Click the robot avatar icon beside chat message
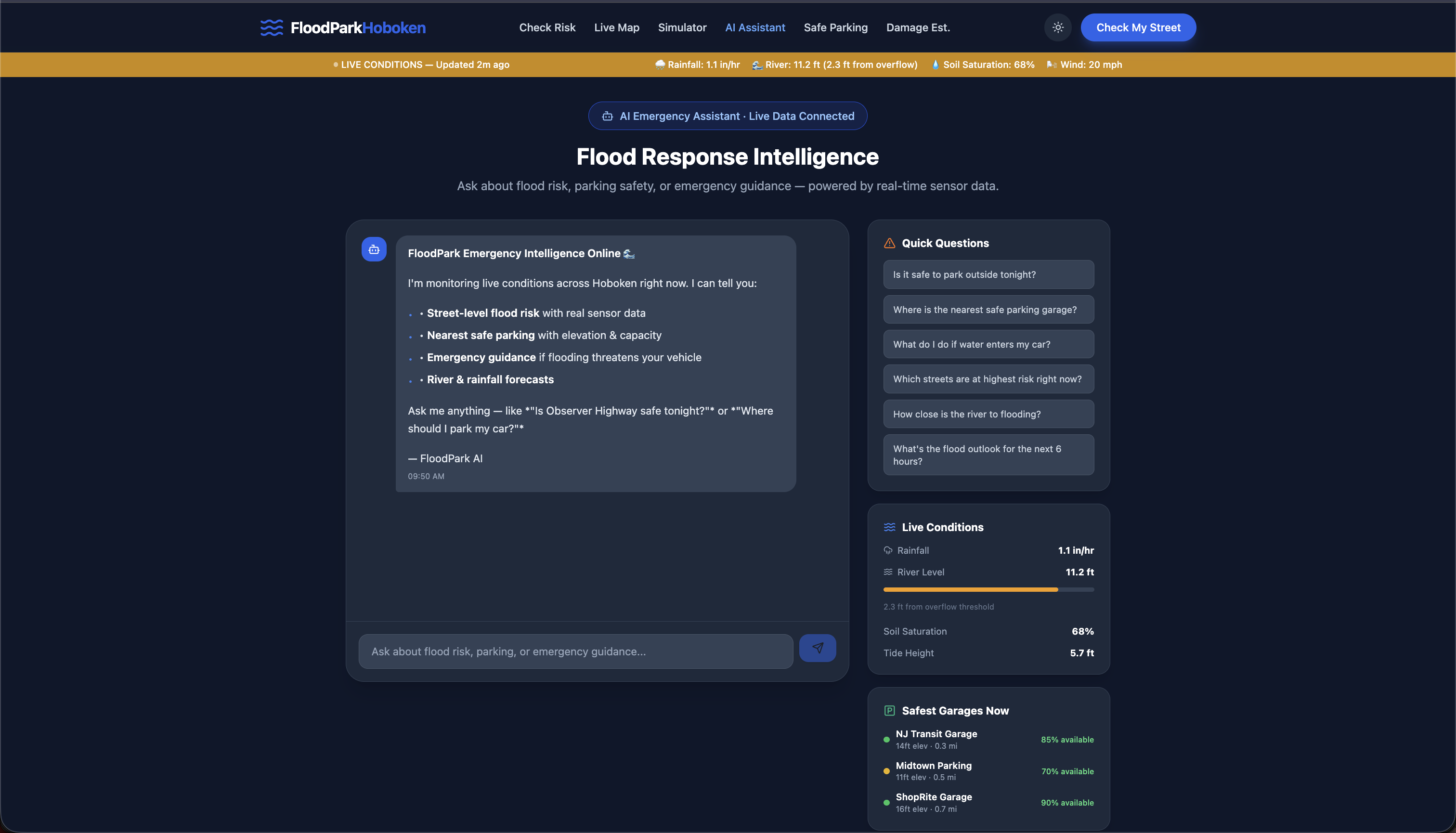Screen dimensions: 1456x833 pyautogui.click(x=374, y=249)
